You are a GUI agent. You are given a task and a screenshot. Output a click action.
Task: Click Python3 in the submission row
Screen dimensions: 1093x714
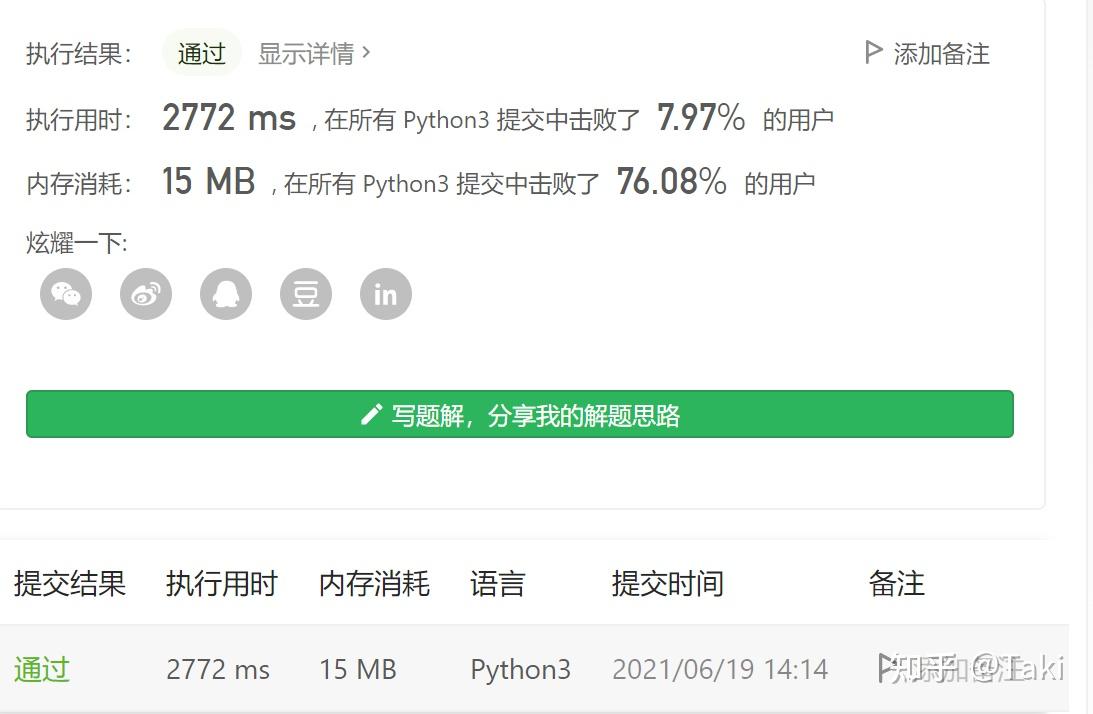[520, 669]
